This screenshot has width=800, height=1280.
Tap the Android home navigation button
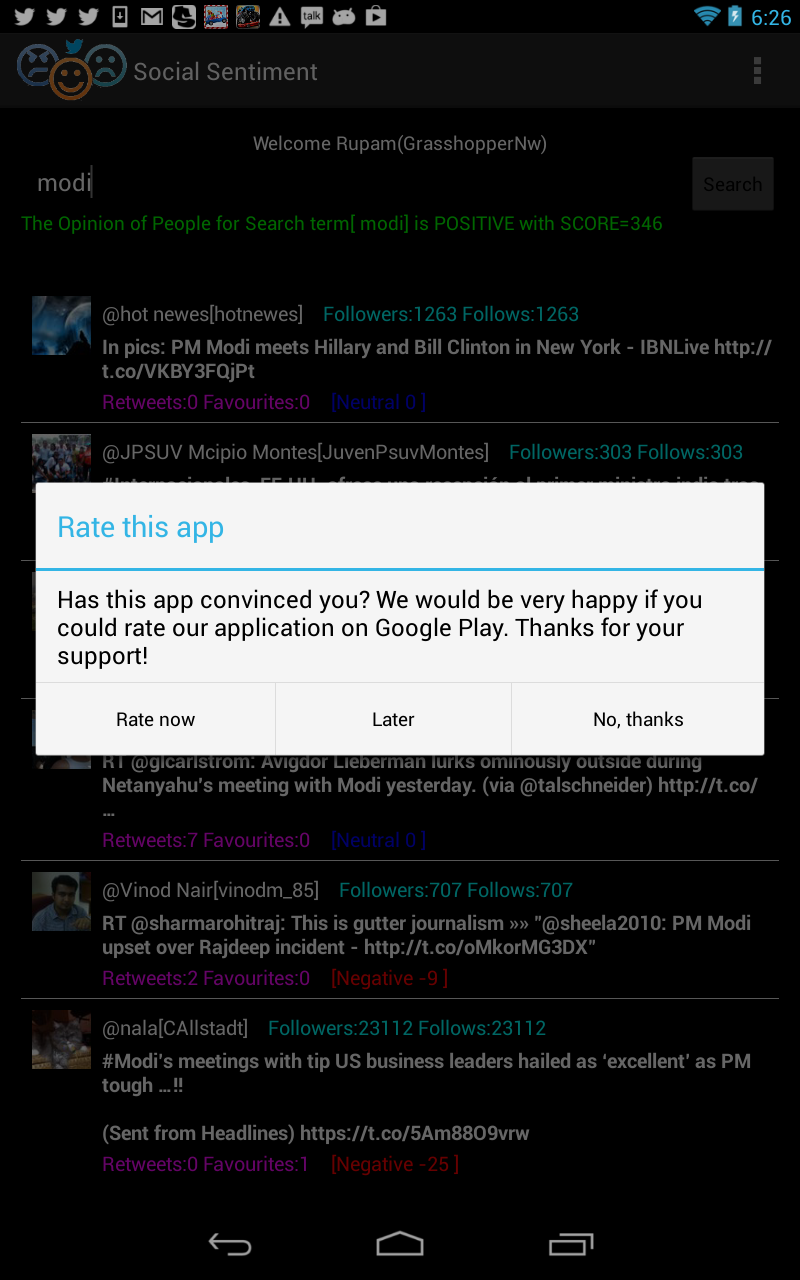(400, 1243)
